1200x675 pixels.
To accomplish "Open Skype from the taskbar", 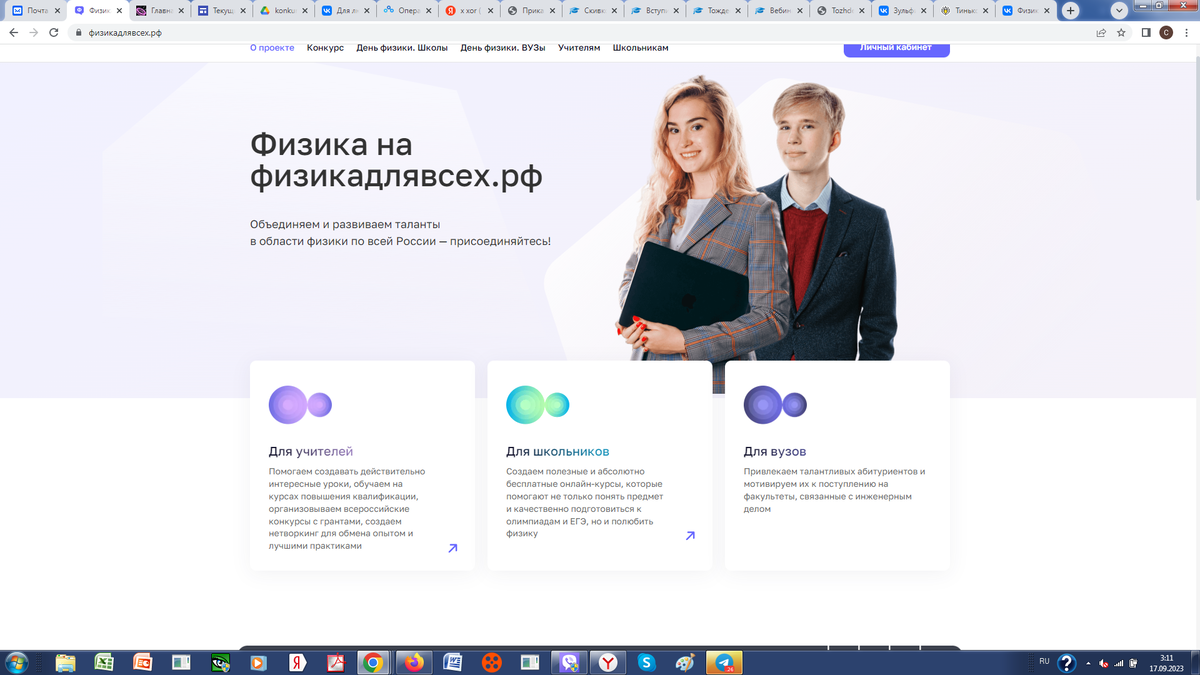I will click(646, 662).
